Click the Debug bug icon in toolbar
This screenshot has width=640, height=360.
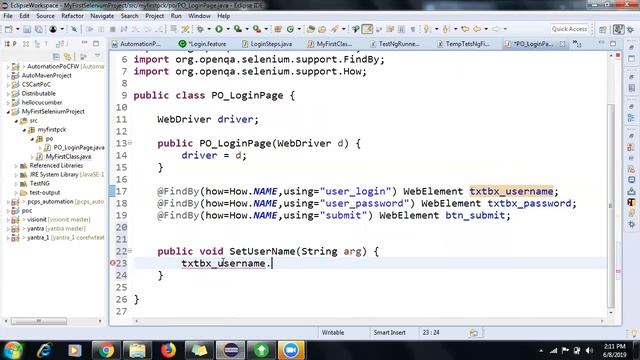click(x=200, y=29)
